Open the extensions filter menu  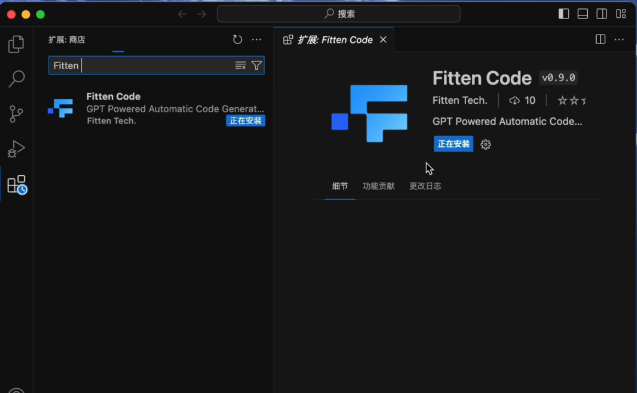click(x=257, y=65)
